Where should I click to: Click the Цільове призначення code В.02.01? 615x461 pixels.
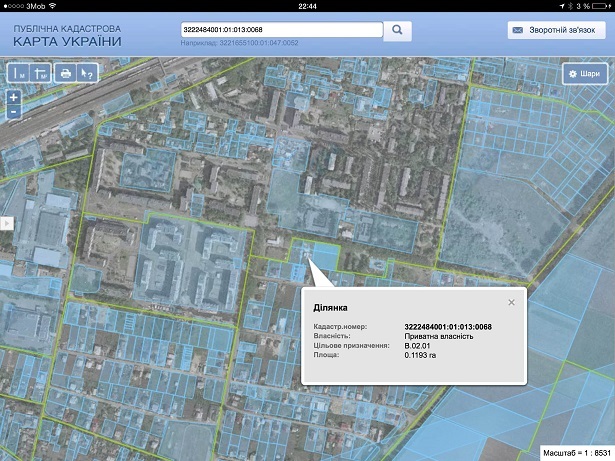click(420, 345)
